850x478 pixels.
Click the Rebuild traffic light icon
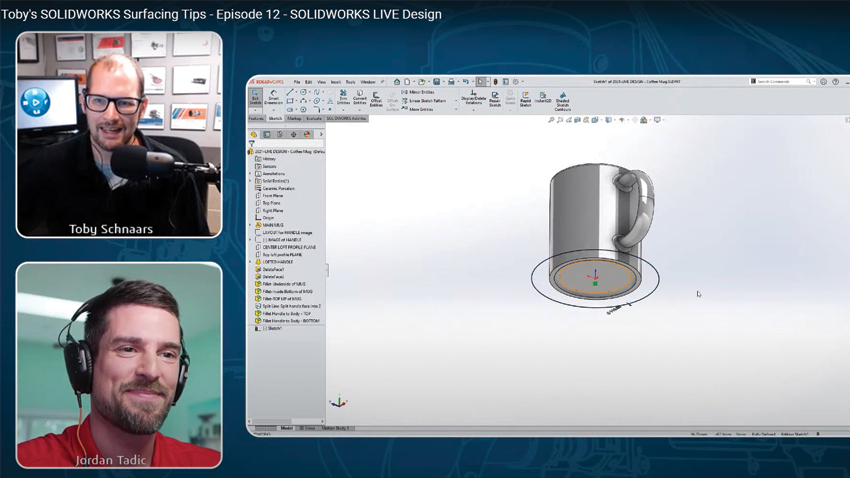click(x=495, y=82)
